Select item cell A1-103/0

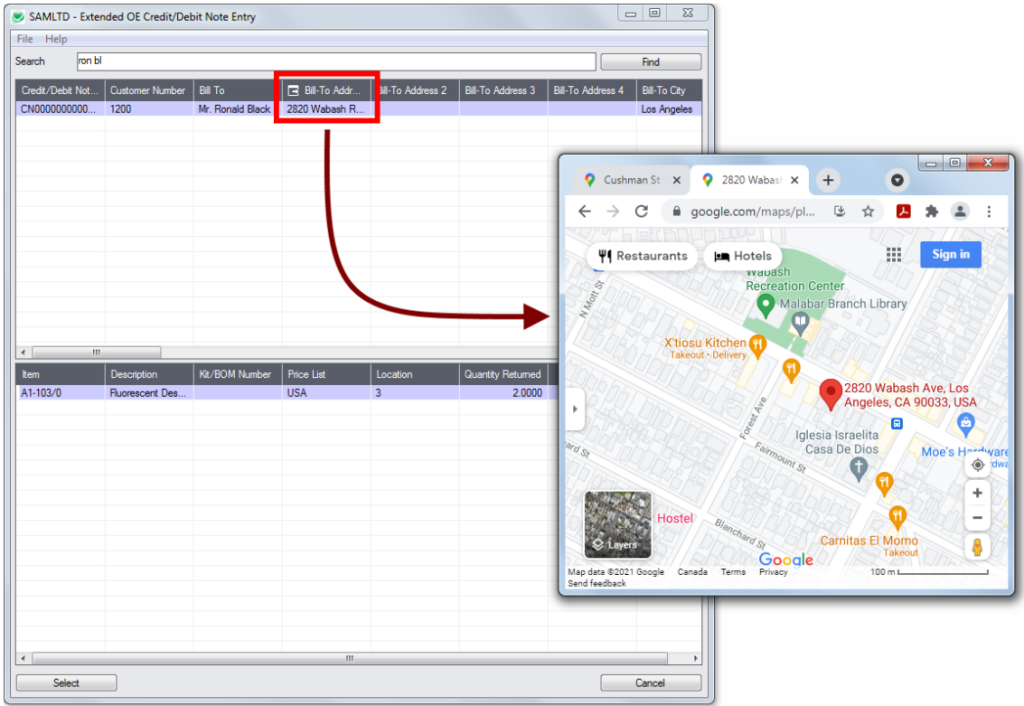tap(60, 393)
